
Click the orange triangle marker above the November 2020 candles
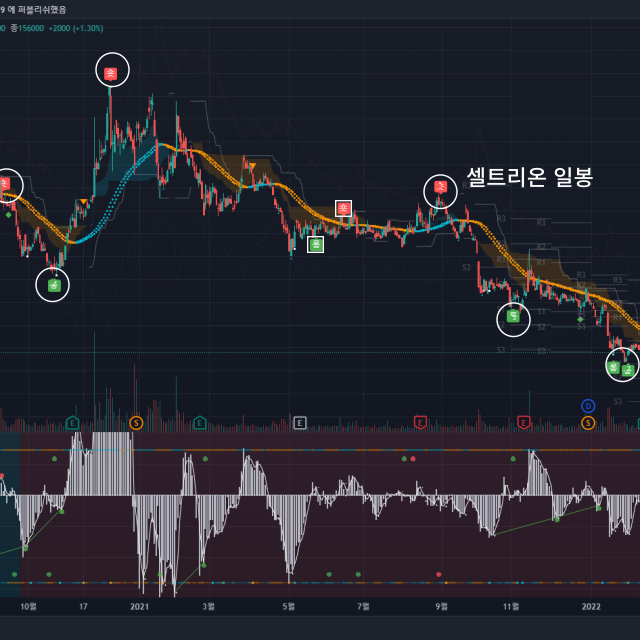[84, 202]
